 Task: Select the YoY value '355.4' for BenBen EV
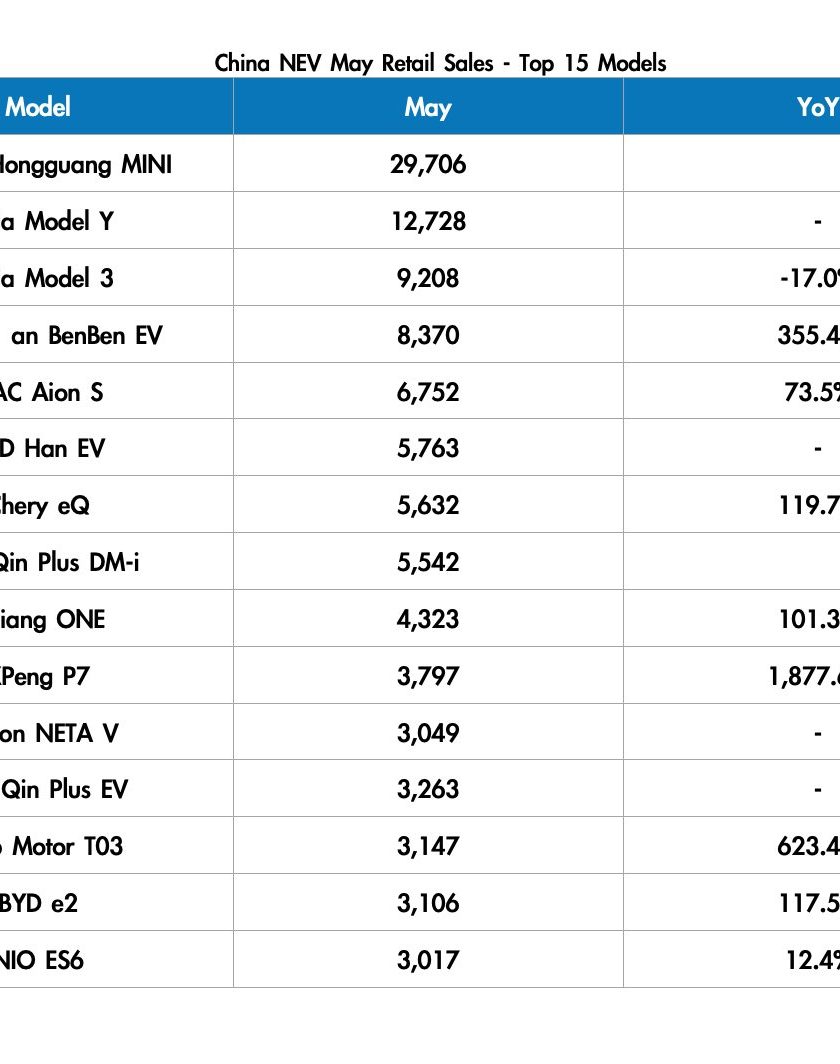809,335
